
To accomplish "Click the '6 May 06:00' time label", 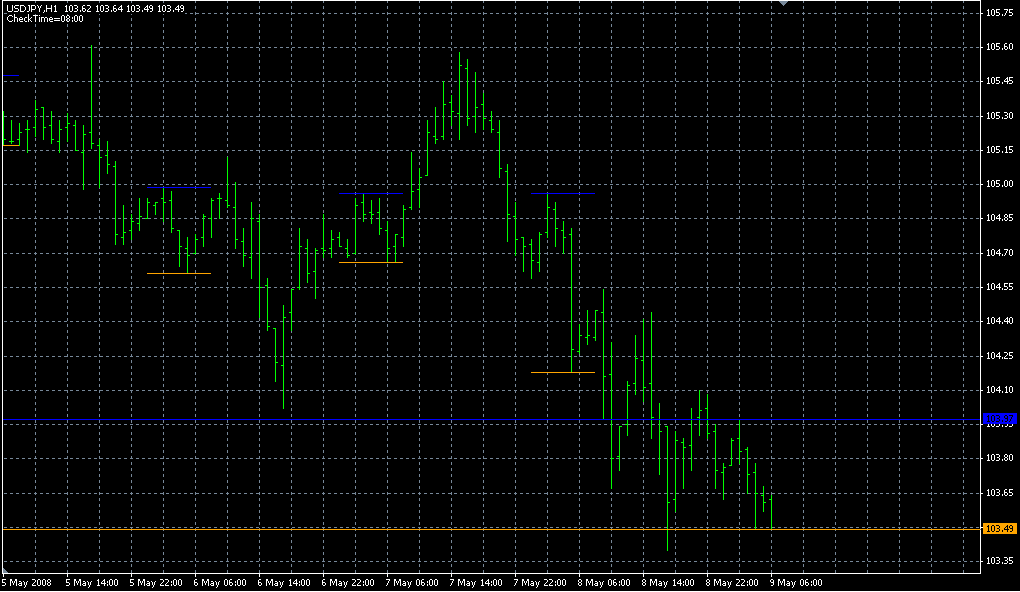I will [220, 583].
